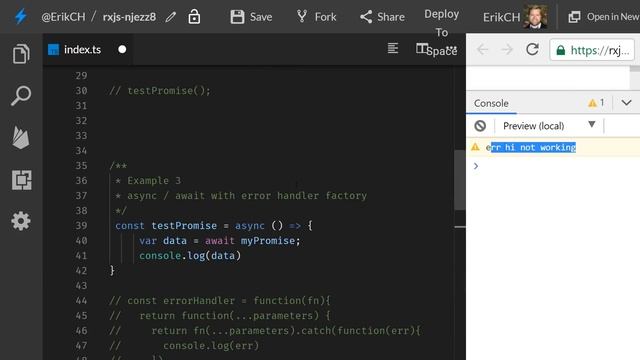Image resolution: width=640 pixels, height=360 pixels.
Task: Click the editor vertical scrollbar thumb
Action: pos(460,180)
